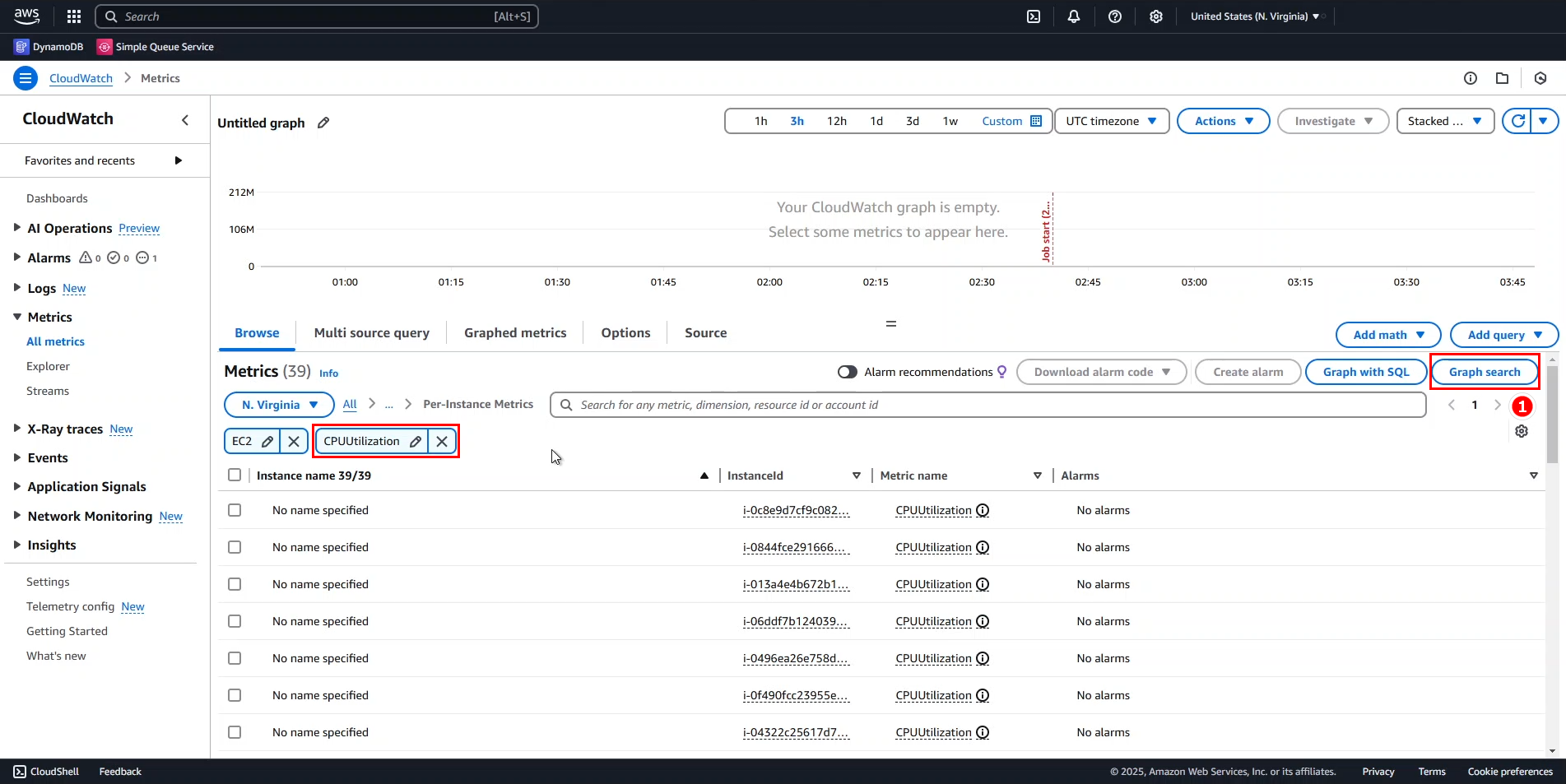
Task: Open the notifications bell
Action: coord(1074,16)
